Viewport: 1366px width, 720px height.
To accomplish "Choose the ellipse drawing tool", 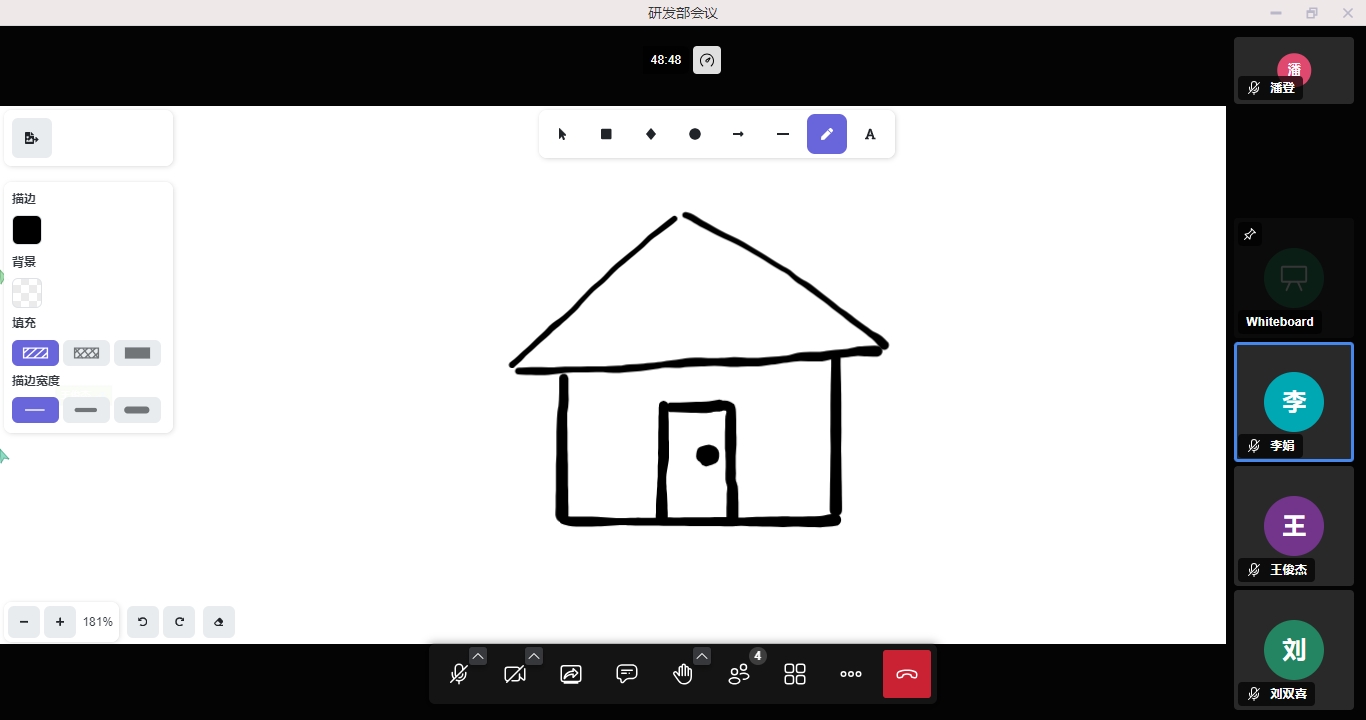I will [x=695, y=134].
